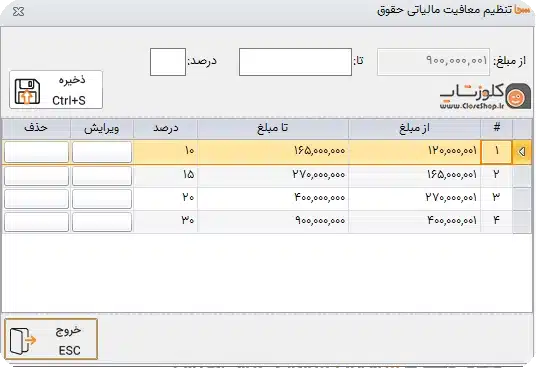Click the حذف column header

pyautogui.click(x=36, y=128)
